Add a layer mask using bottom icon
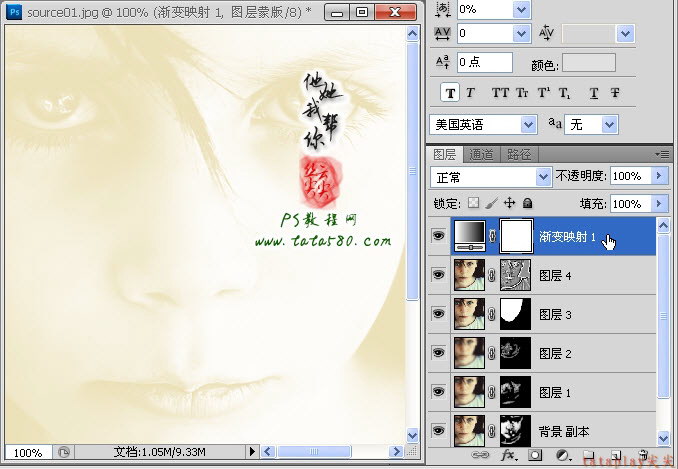Screen dimensions: 678x469 point(535,455)
